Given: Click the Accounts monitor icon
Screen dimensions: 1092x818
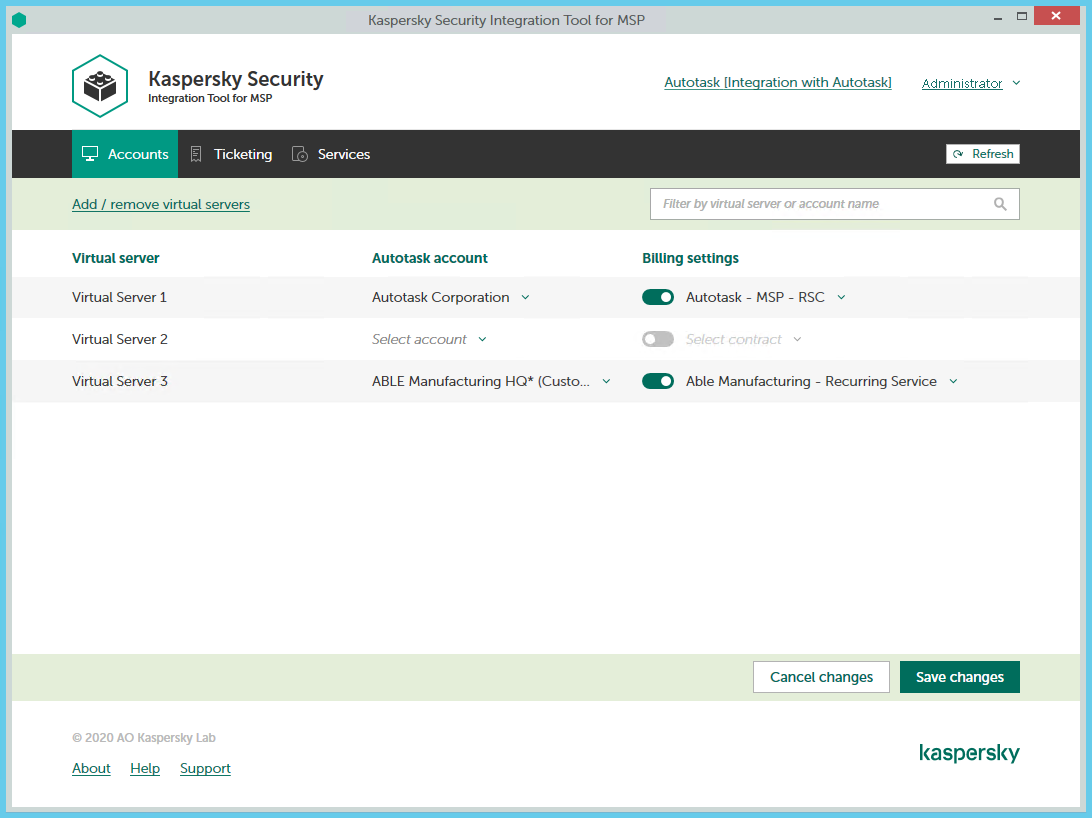Looking at the screenshot, I should (x=90, y=154).
